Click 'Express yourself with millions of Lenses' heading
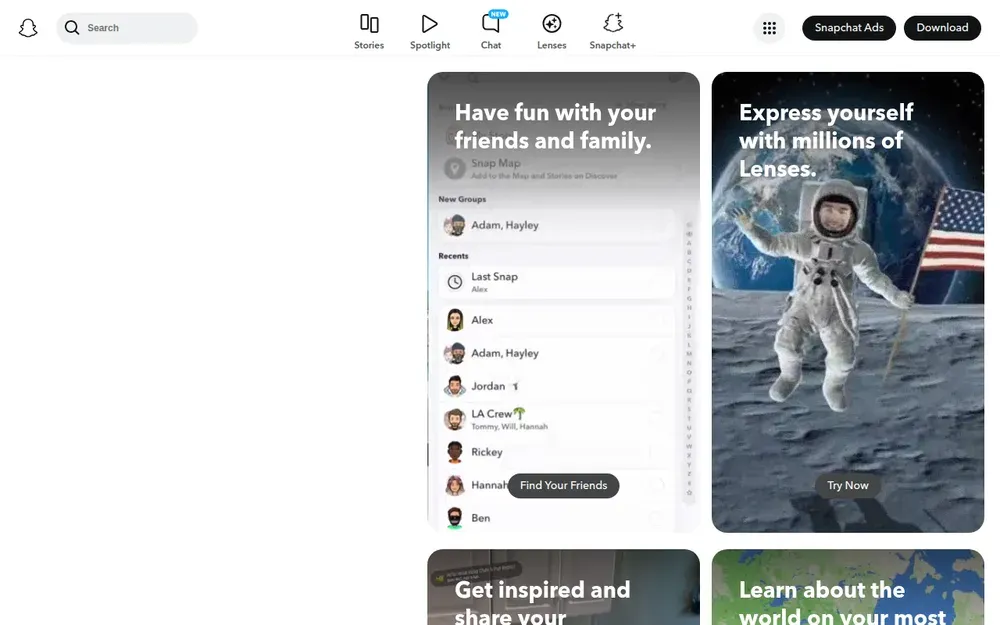The image size is (1000, 625). pos(826,140)
